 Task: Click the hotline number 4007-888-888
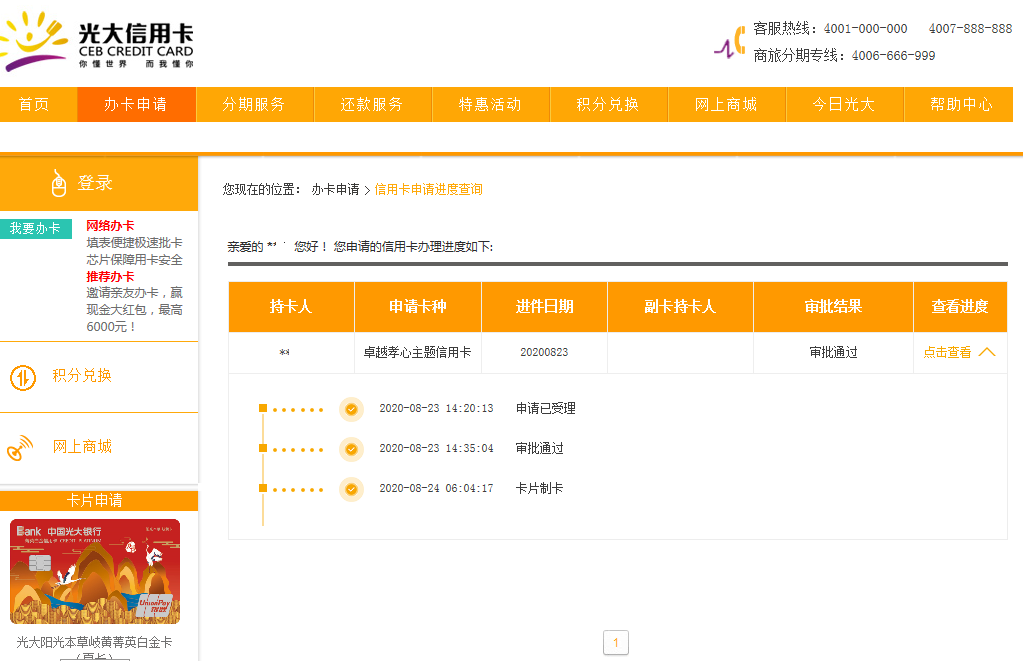coord(970,29)
